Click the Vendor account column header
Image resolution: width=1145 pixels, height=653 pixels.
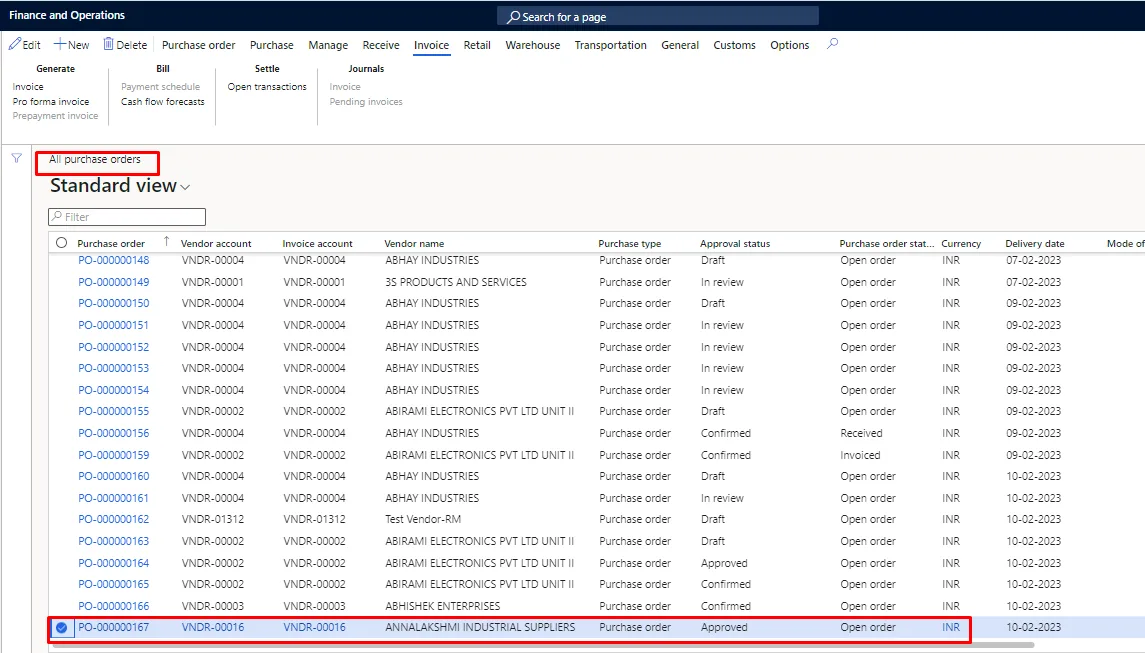tap(216, 244)
